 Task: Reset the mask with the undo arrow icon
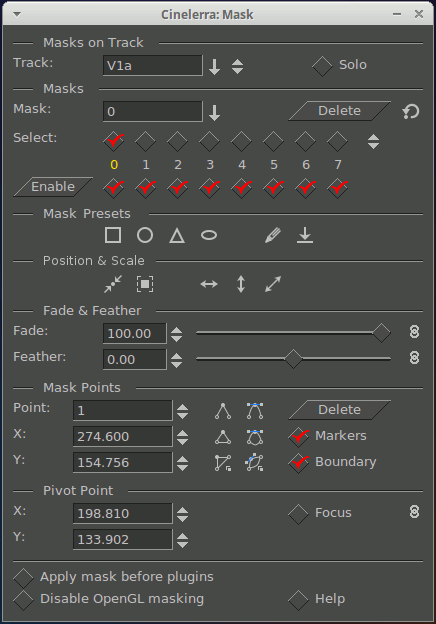tap(411, 111)
